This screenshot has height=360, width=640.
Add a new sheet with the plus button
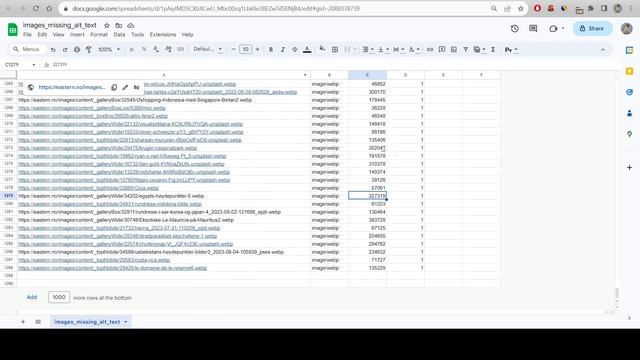[23, 322]
